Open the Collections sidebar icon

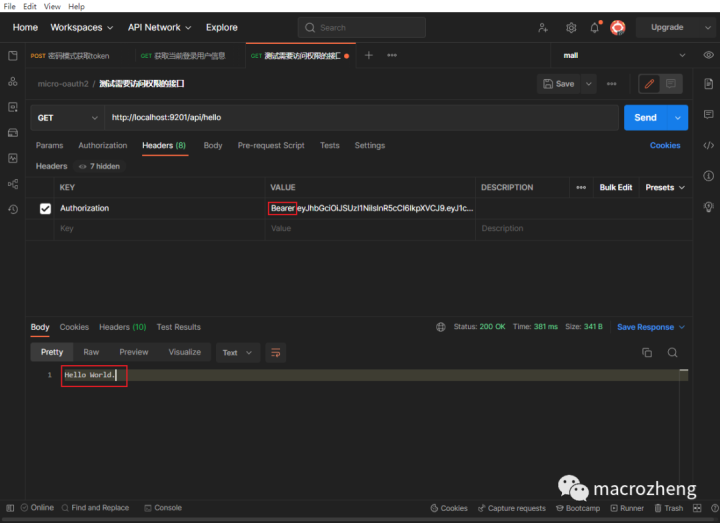coord(13,56)
